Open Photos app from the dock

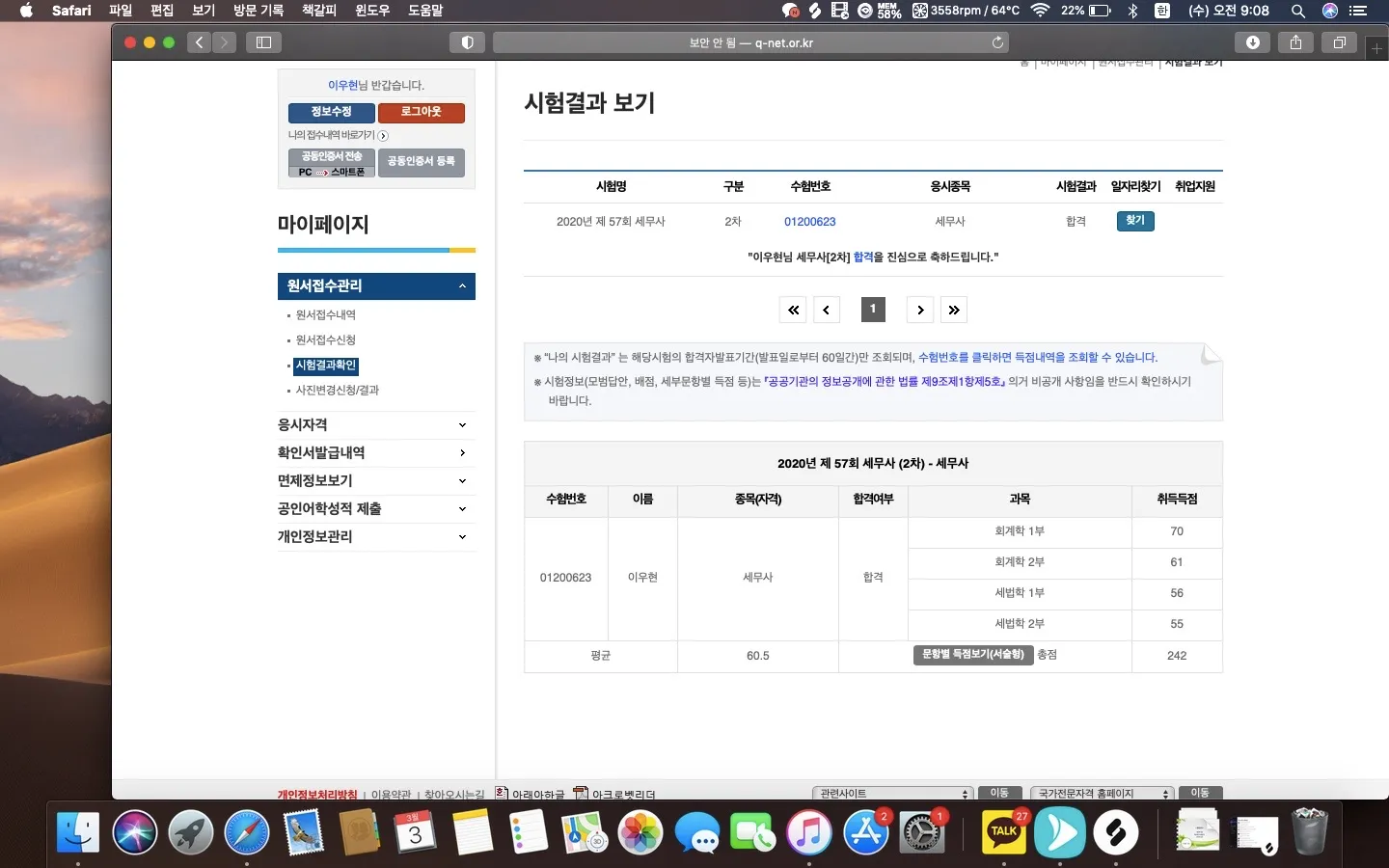(x=640, y=832)
